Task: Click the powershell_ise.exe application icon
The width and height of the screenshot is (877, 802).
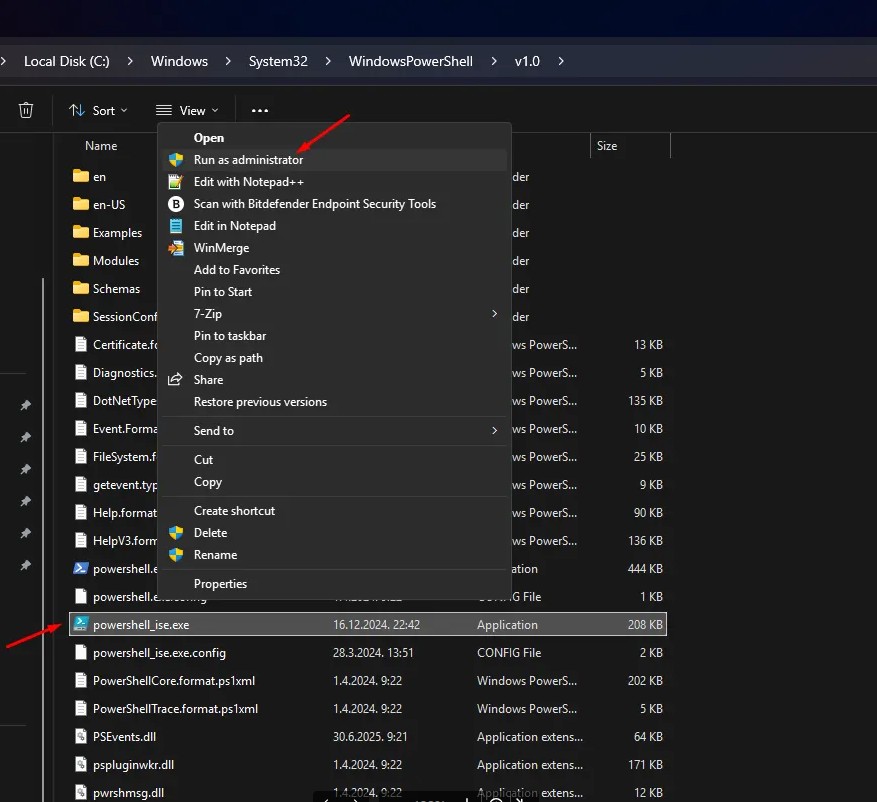Action: pos(81,625)
